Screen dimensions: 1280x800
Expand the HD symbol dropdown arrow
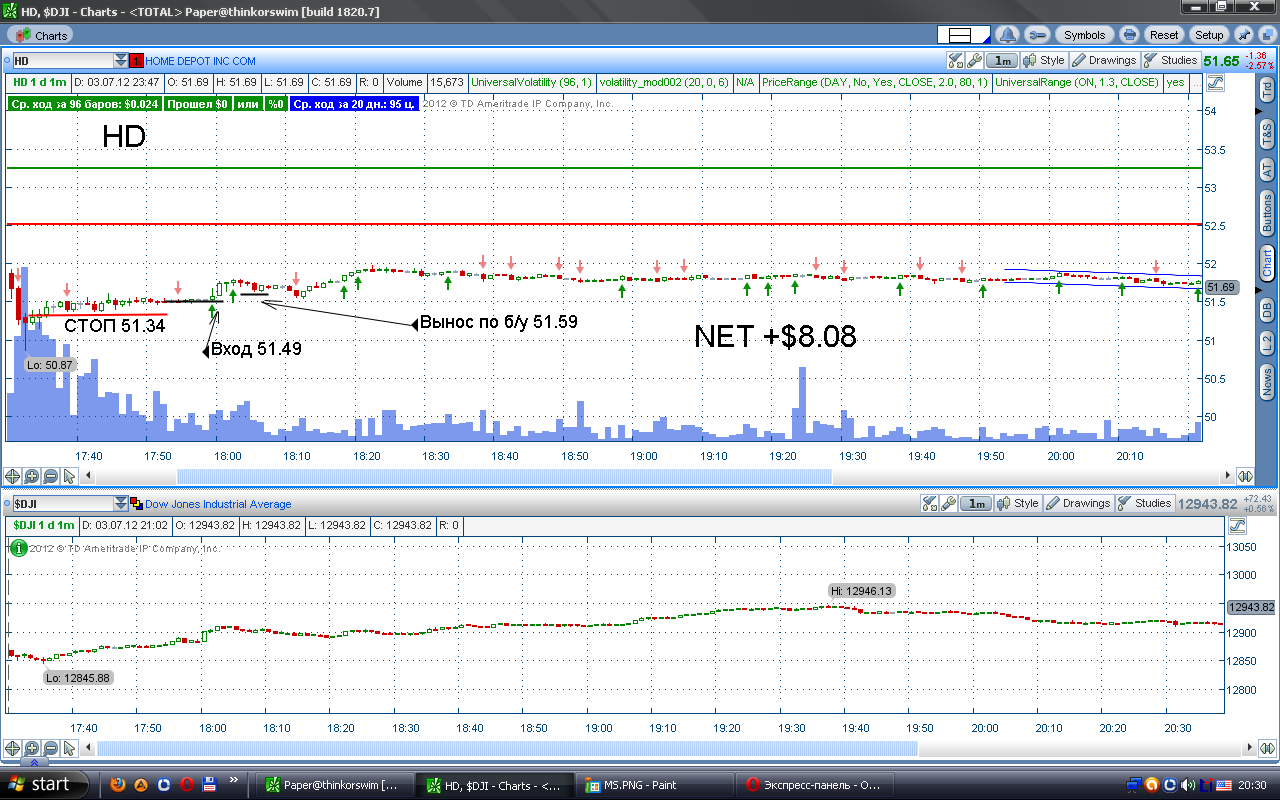pyautogui.click(x=121, y=61)
